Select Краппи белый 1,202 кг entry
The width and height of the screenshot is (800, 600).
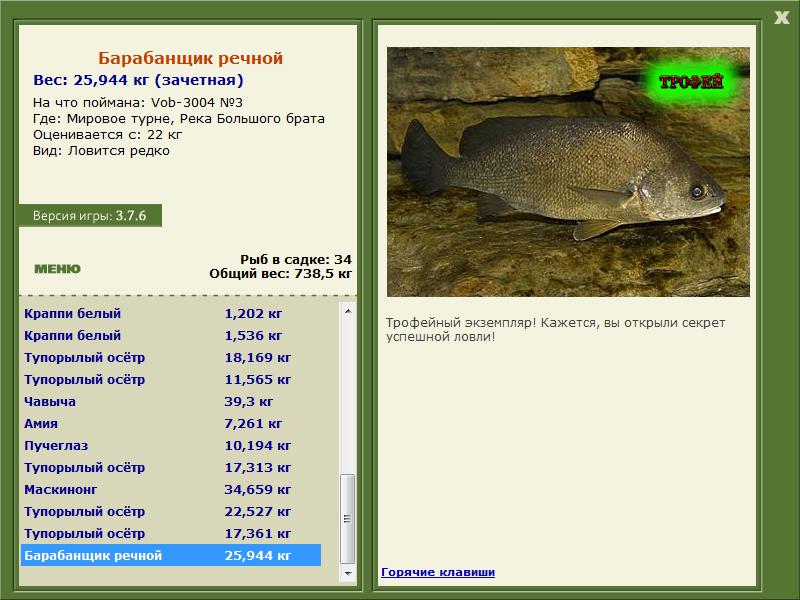point(171,313)
